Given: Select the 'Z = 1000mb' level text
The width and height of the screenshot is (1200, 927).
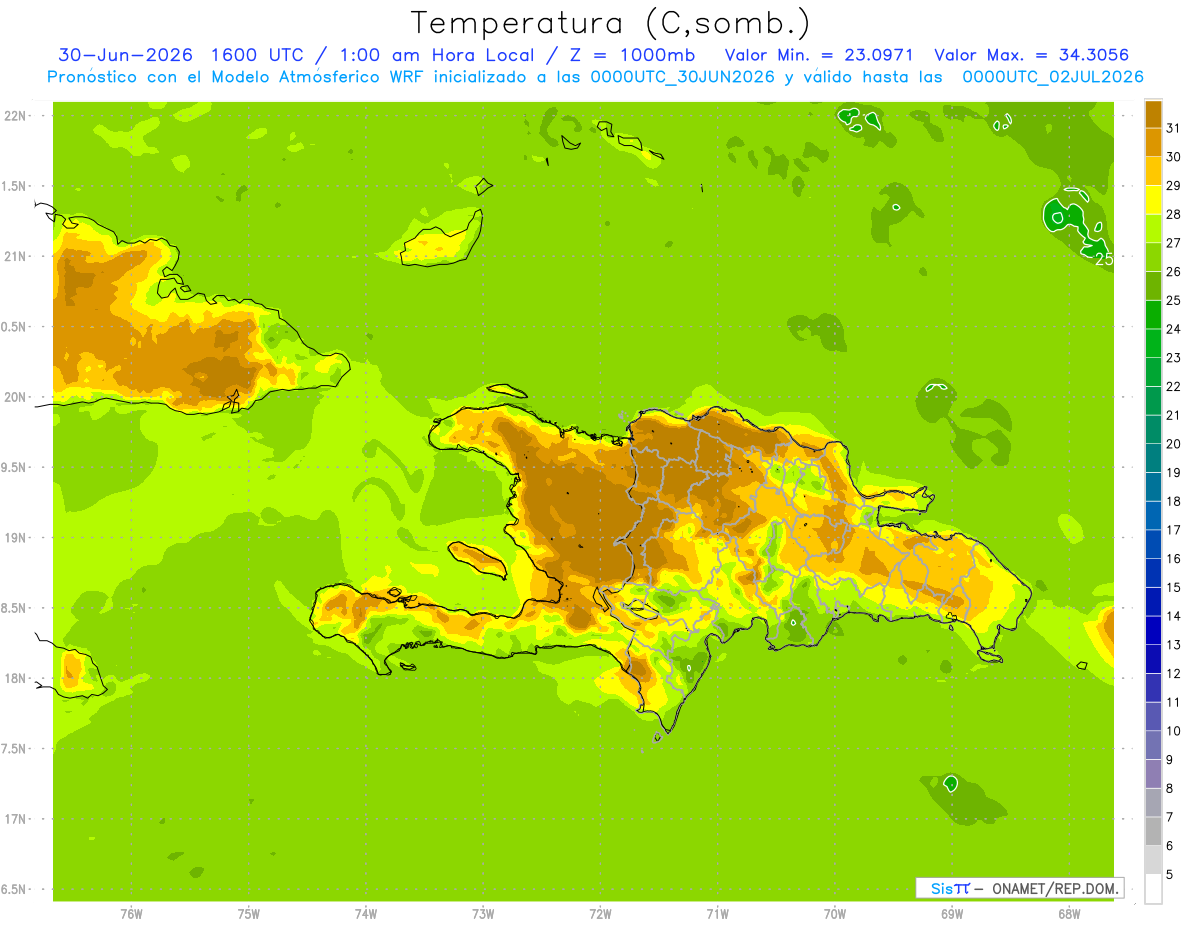Looking at the screenshot, I should [x=634, y=55].
